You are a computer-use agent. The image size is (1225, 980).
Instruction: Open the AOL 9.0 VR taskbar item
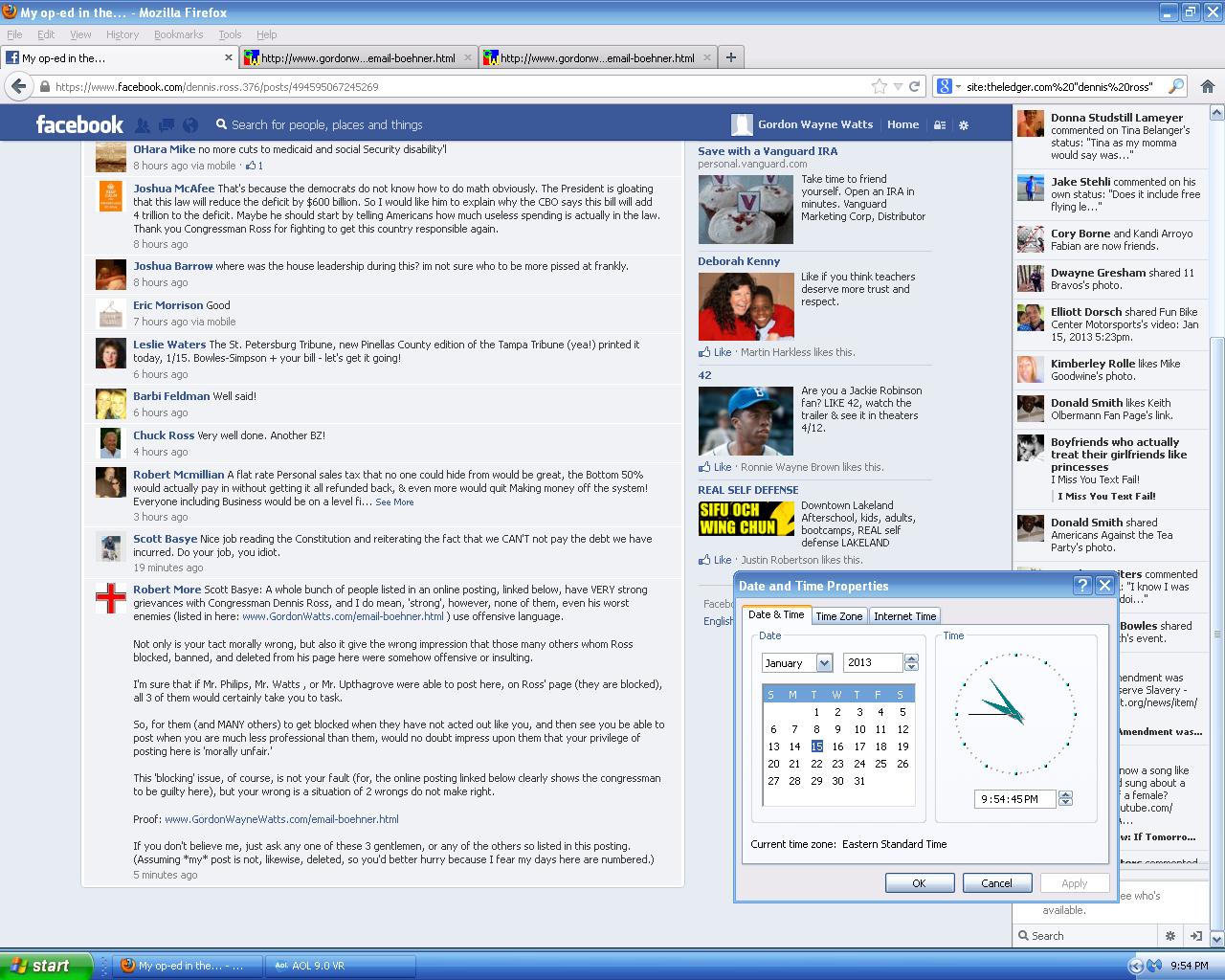coord(342,966)
